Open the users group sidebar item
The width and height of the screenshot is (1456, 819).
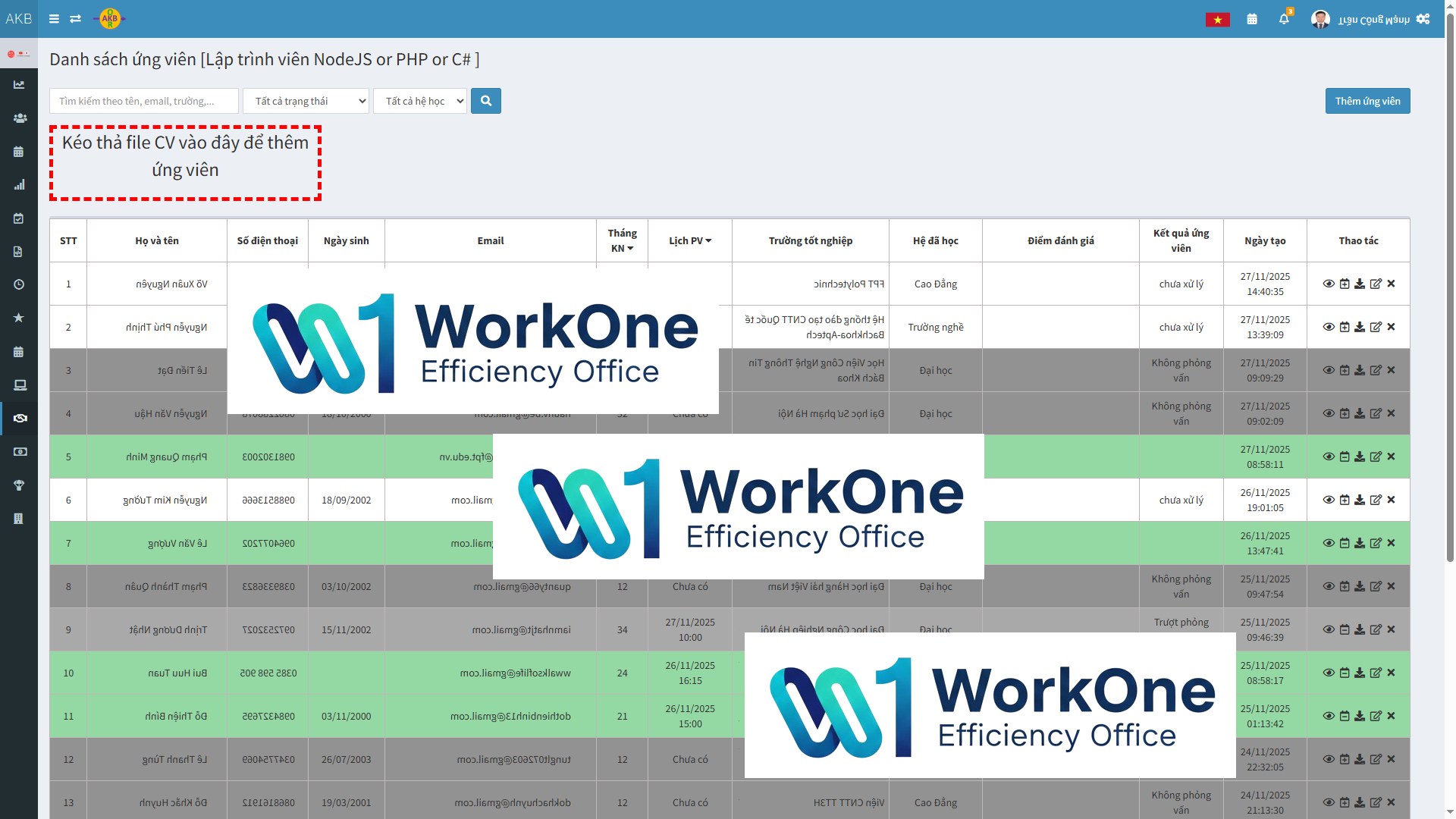20,118
